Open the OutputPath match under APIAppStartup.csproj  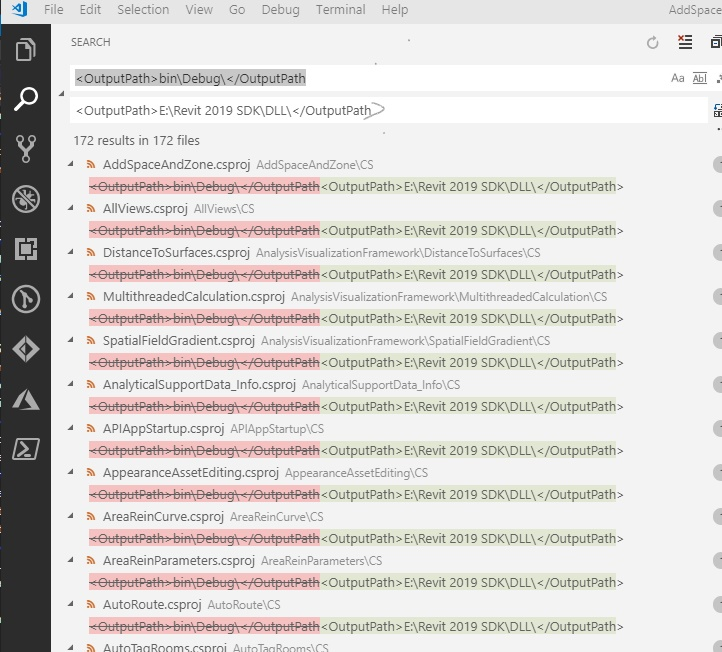(356, 450)
